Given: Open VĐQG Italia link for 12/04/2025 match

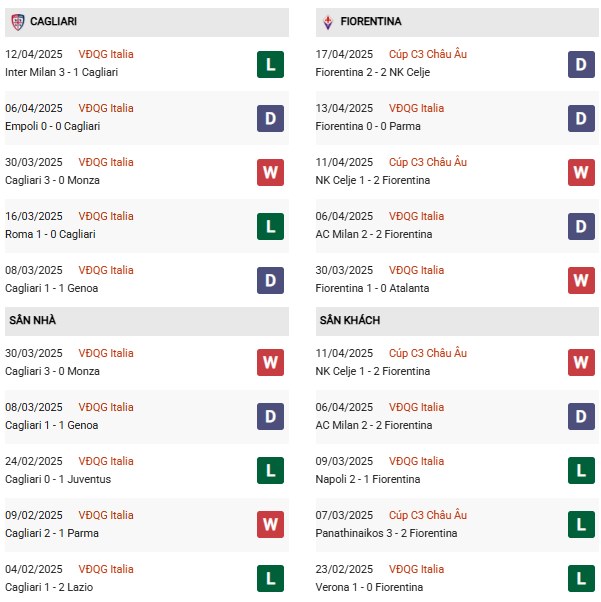Looking at the screenshot, I should (107, 54).
